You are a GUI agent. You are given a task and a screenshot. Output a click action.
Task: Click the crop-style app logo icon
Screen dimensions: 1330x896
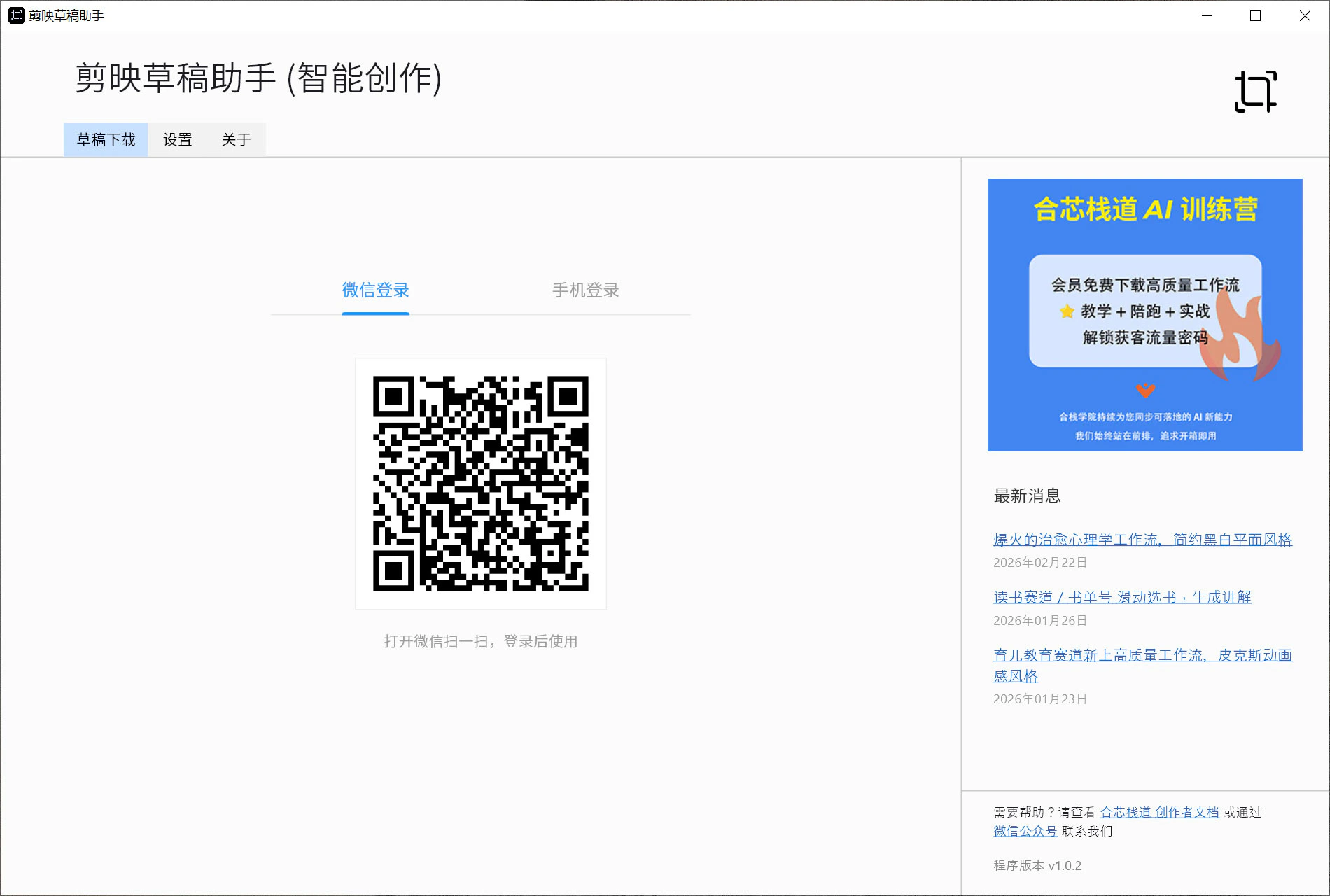click(x=1255, y=91)
